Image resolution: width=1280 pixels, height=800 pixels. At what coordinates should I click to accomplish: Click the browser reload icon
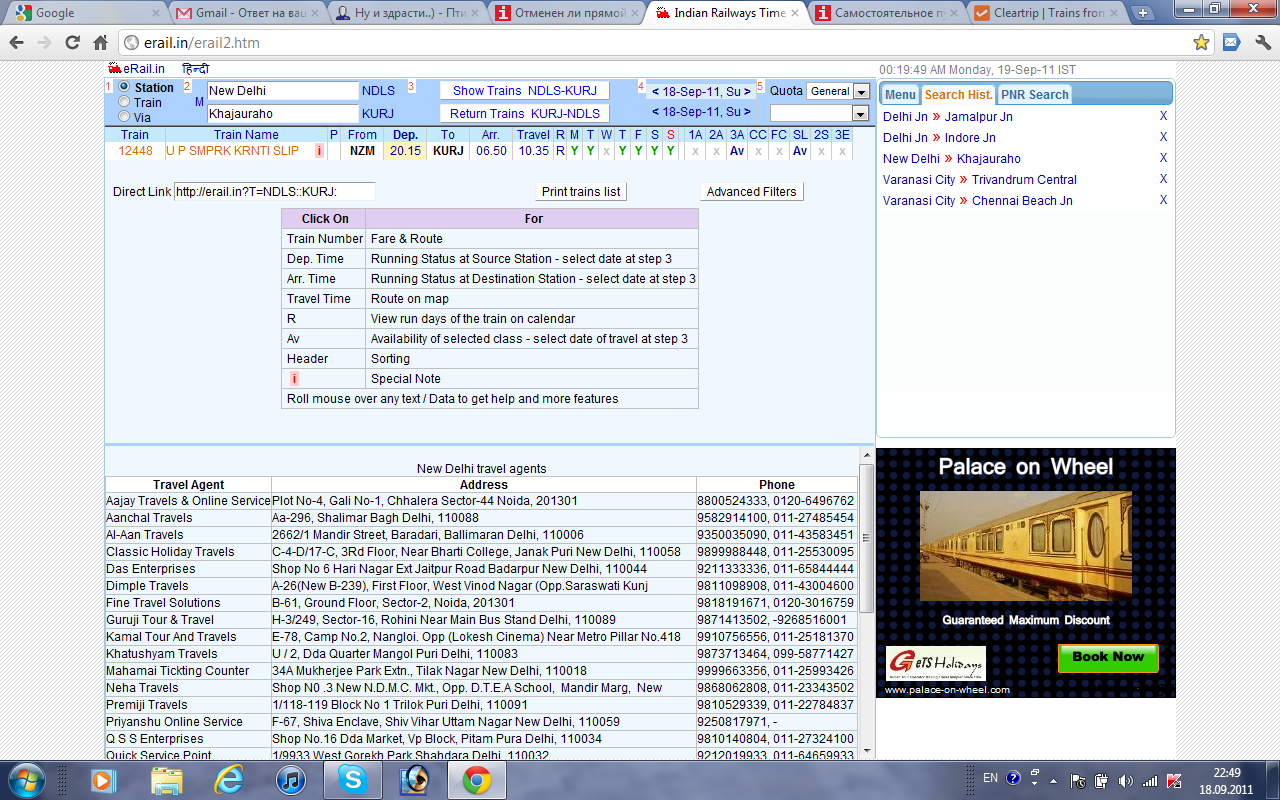click(72, 43)
